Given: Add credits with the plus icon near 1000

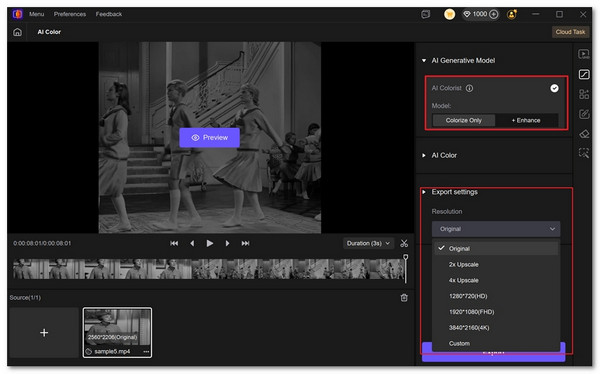Looking at the screenshot, I should pos(494,15).
